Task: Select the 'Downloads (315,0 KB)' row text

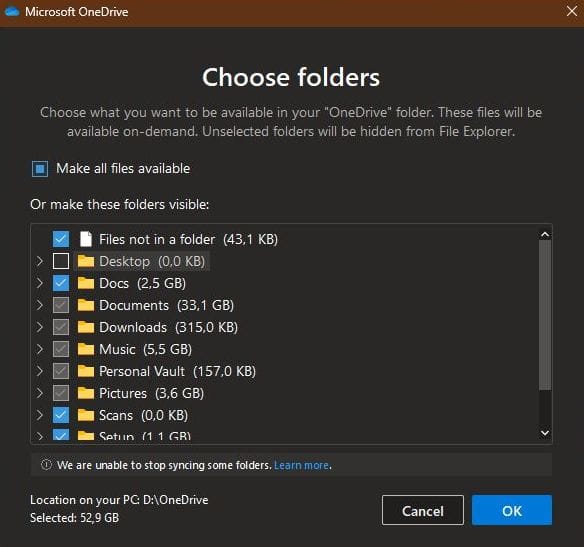Action: 168,327
